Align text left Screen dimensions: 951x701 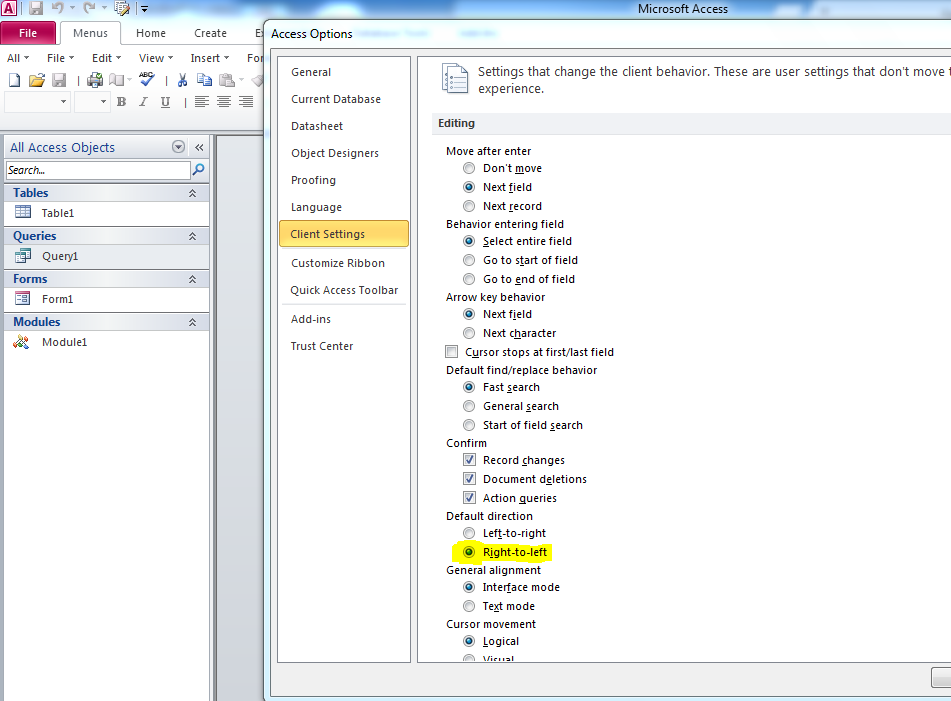[202, 102]
